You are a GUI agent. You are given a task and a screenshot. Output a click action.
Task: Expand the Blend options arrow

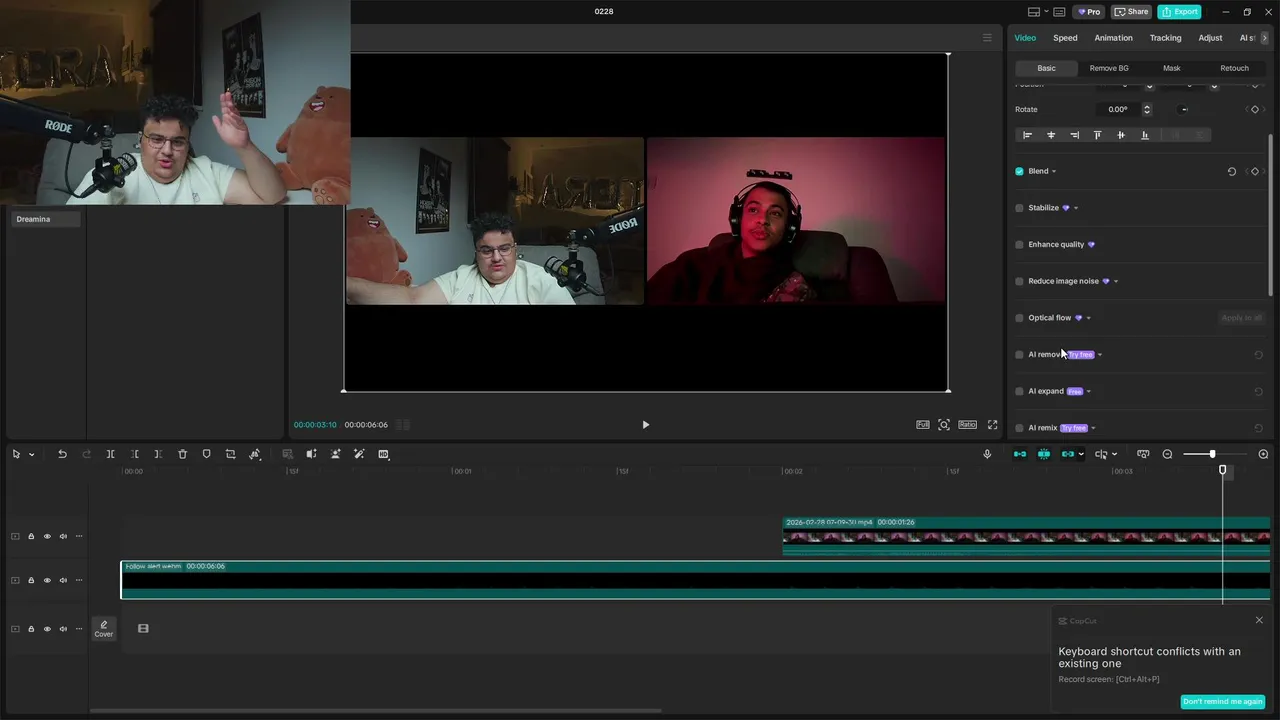[1054, 172]
